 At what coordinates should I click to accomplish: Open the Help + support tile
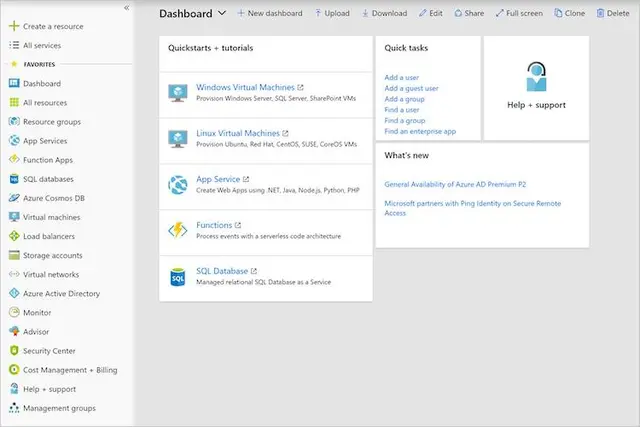point(536,88)
